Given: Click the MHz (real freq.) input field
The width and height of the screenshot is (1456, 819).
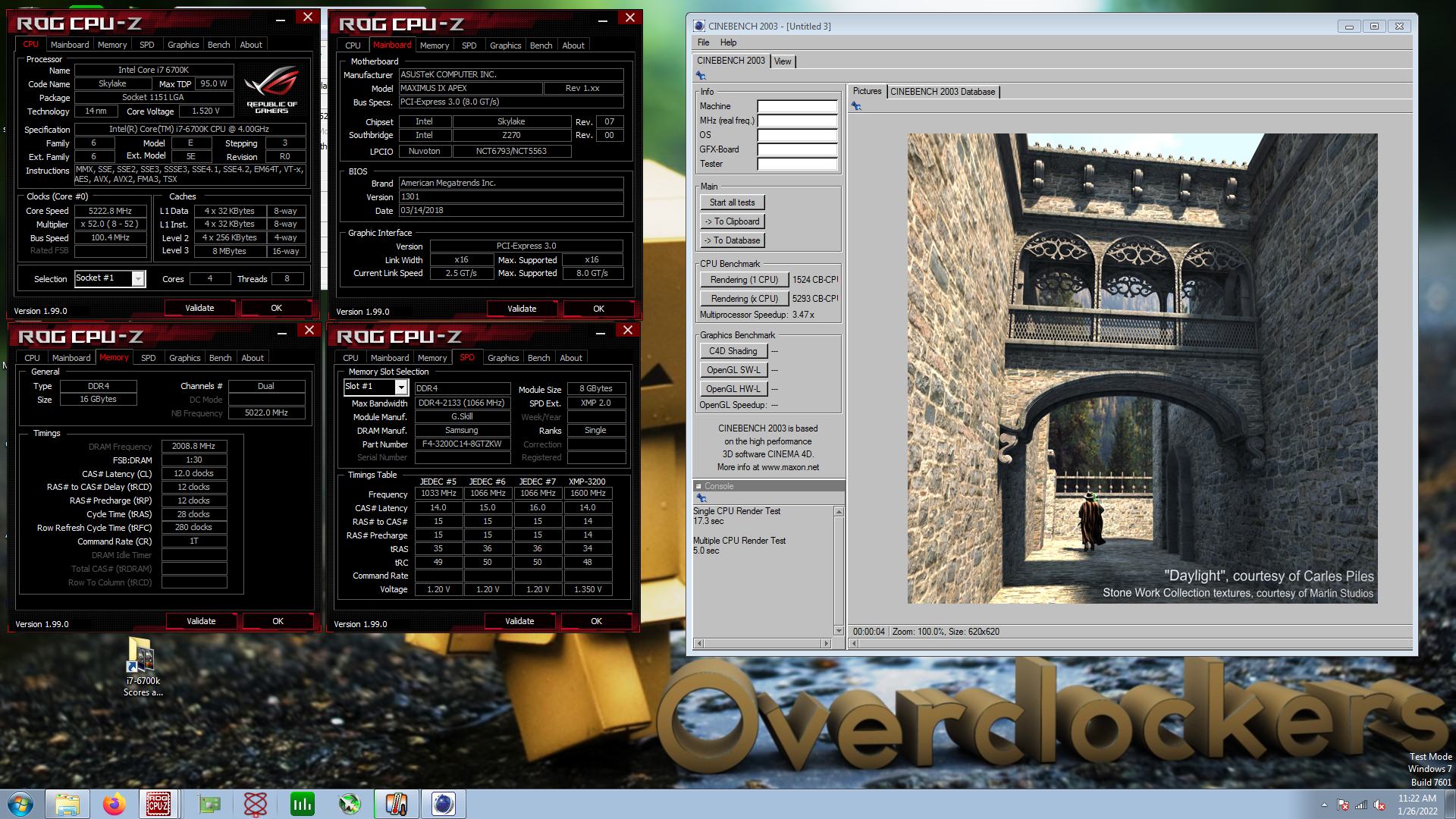Looking at the screenshot, I should click(797, 121).
